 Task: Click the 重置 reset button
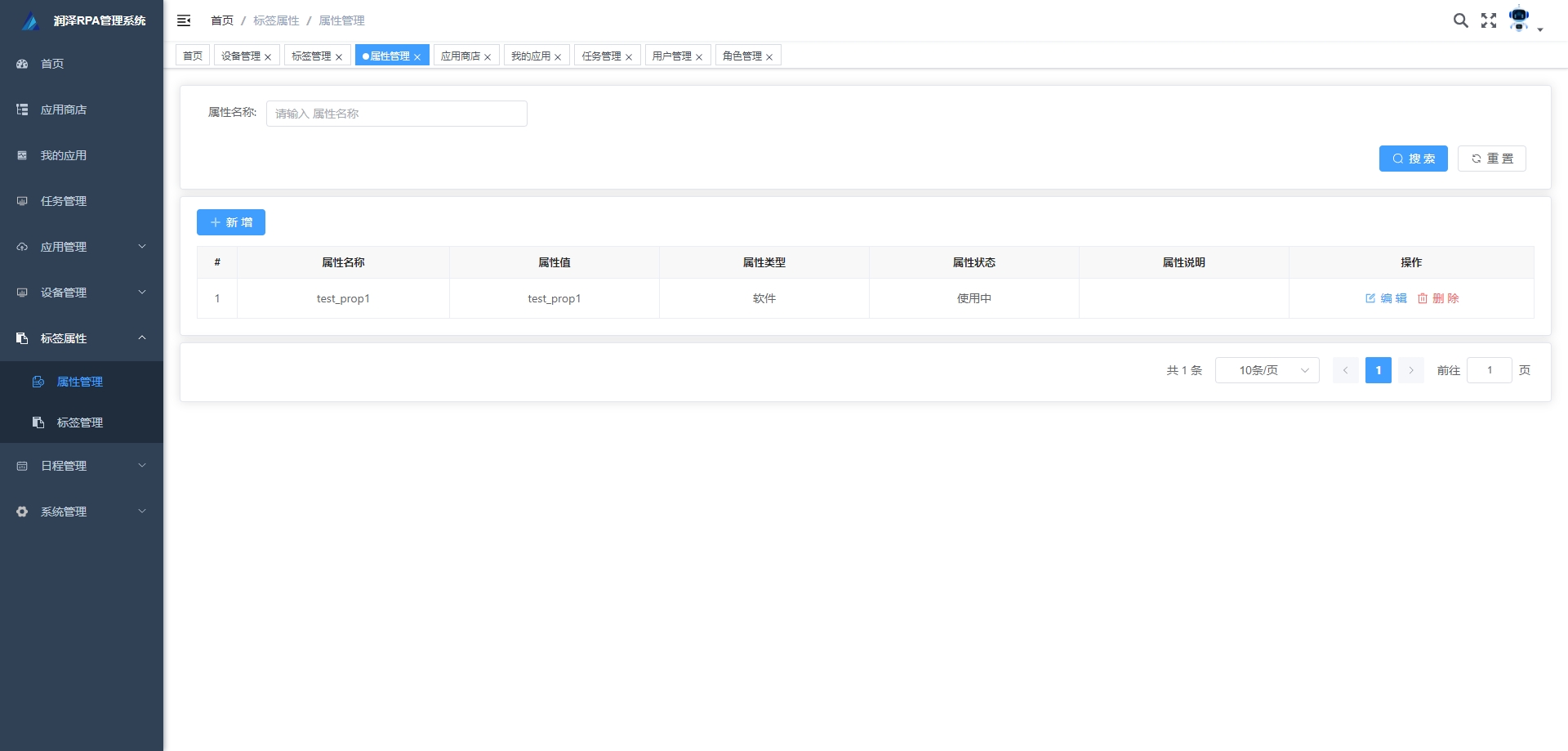click(x=1492, y=159)
